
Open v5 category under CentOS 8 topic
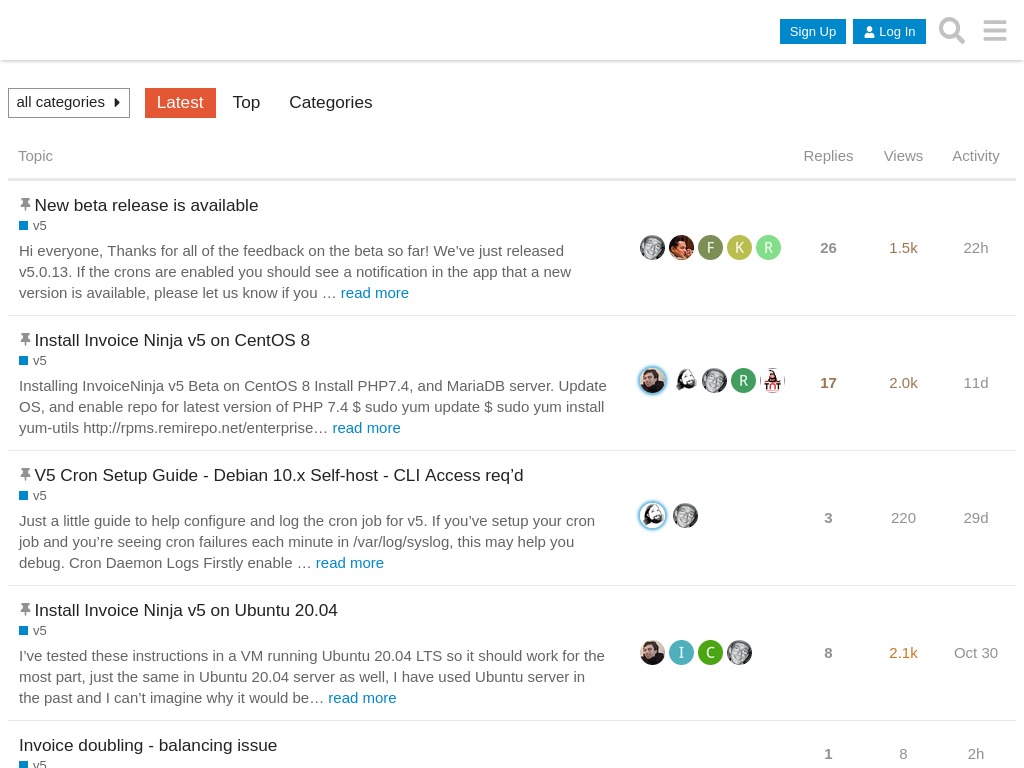click(40, 360)
